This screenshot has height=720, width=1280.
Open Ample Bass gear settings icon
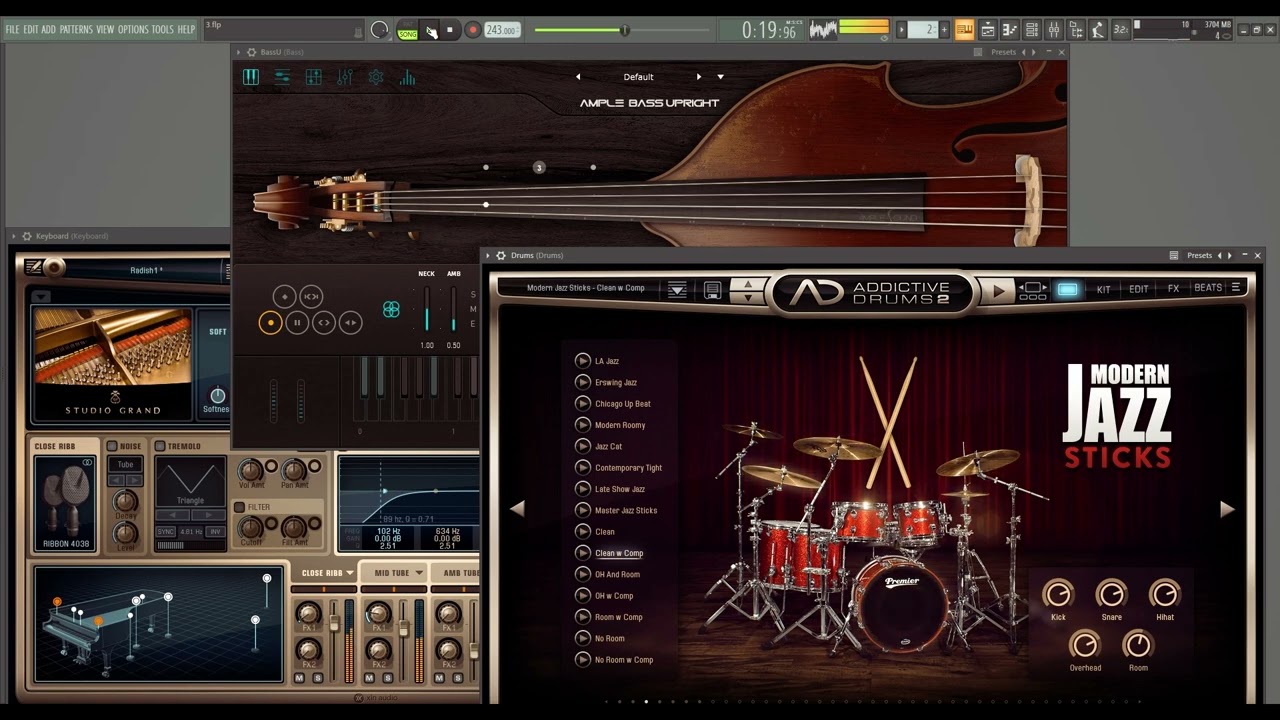pos(376,77)
